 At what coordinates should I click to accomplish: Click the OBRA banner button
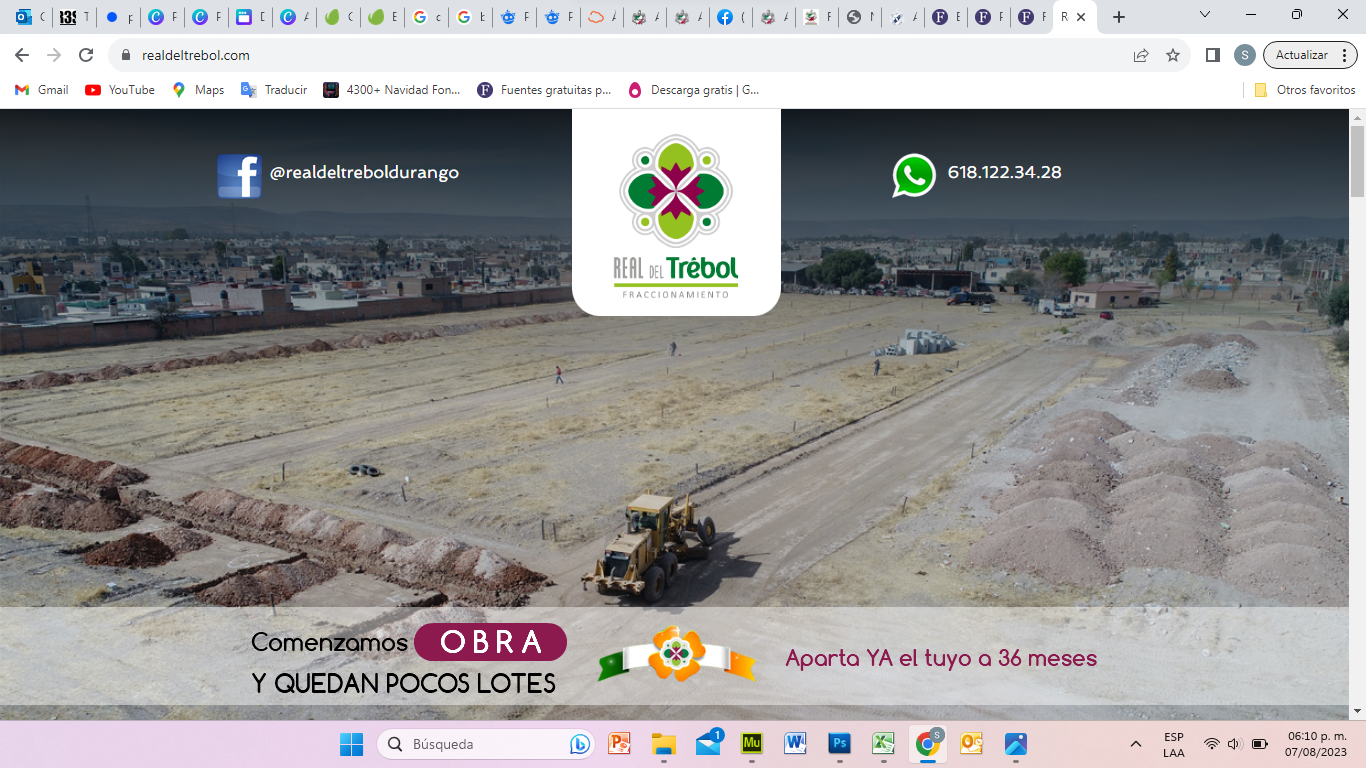tap(490, 642)
